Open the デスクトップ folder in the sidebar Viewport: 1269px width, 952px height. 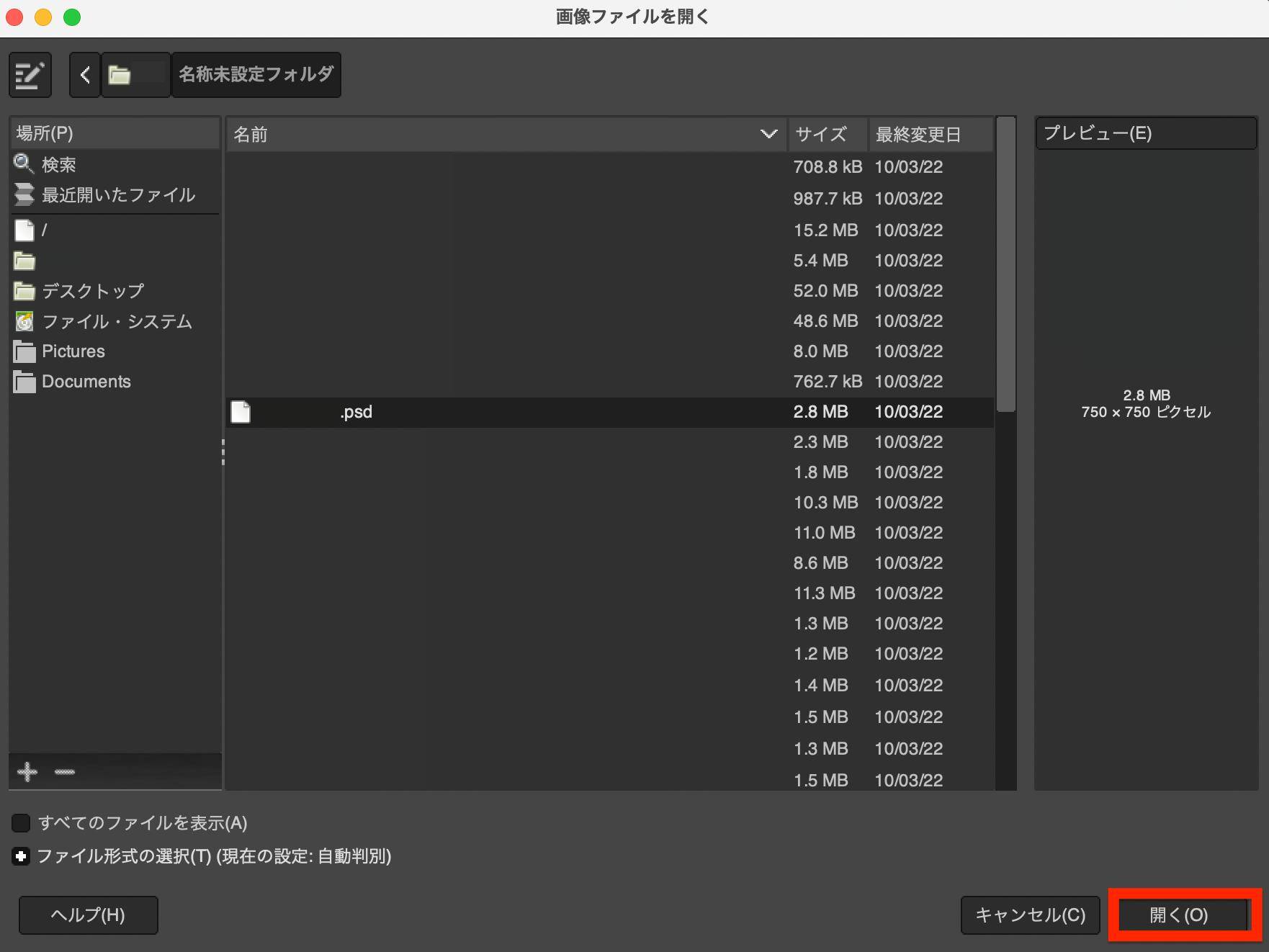pos(91,291)
